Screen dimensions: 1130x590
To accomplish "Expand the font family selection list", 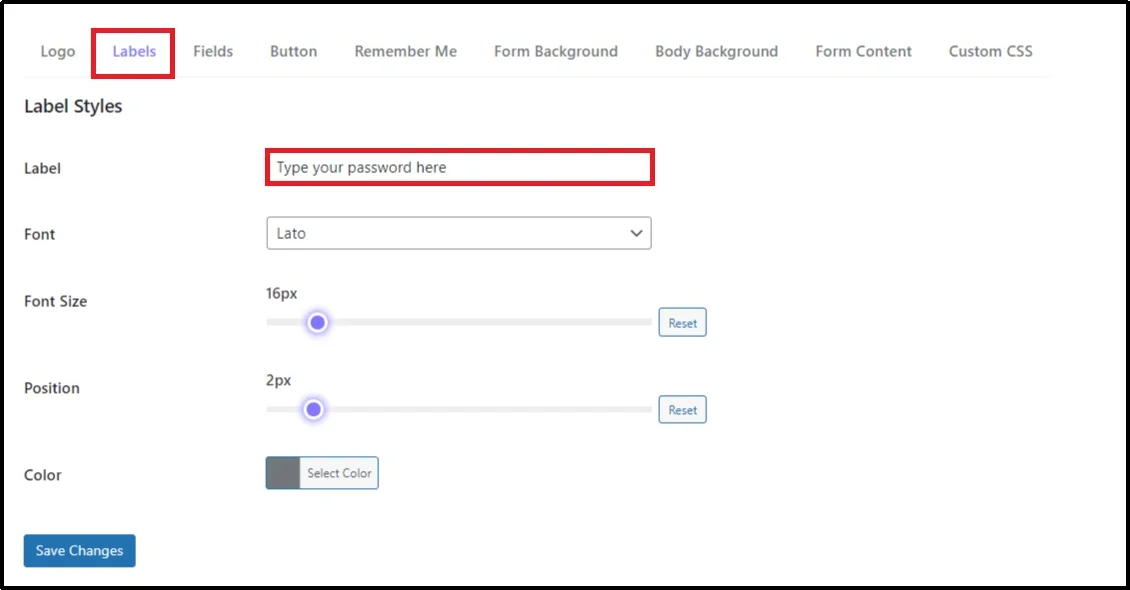I will tap(459, 232).
